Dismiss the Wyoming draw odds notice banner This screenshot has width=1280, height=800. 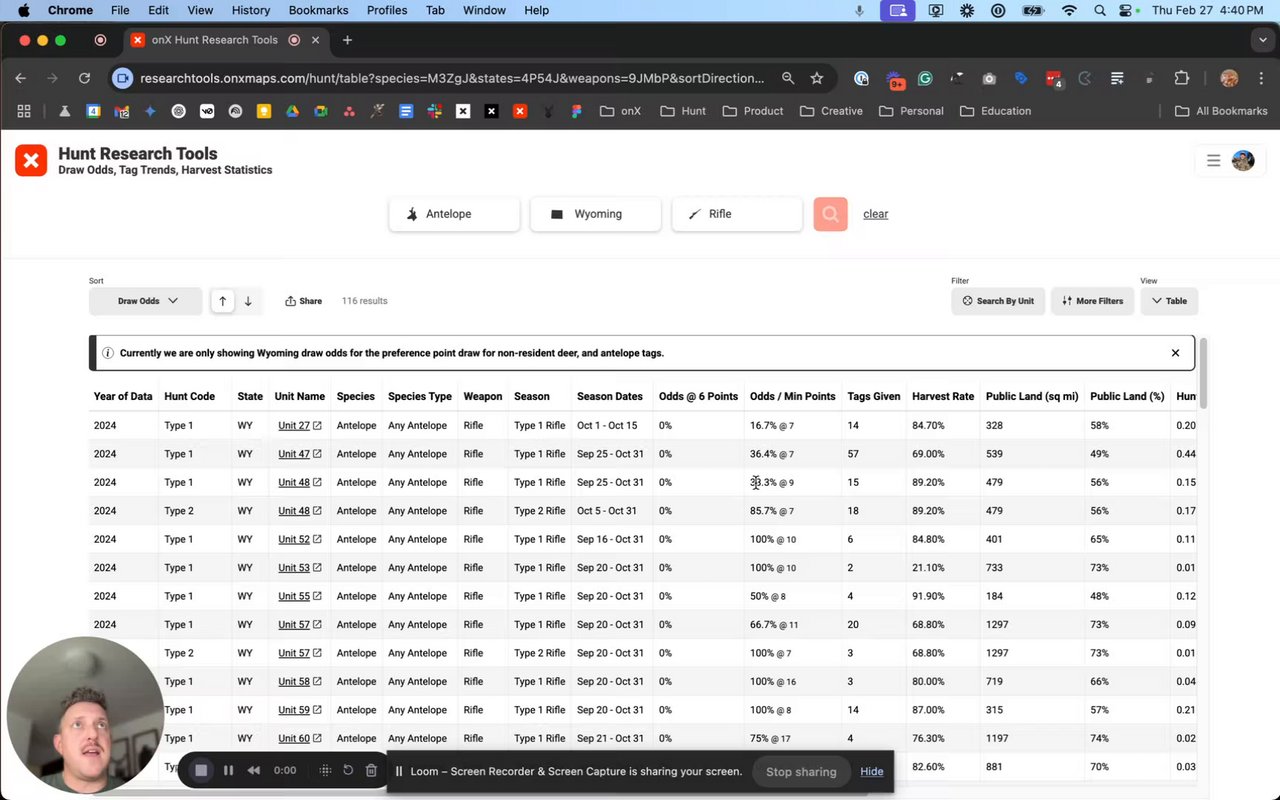click(1175, 353)
